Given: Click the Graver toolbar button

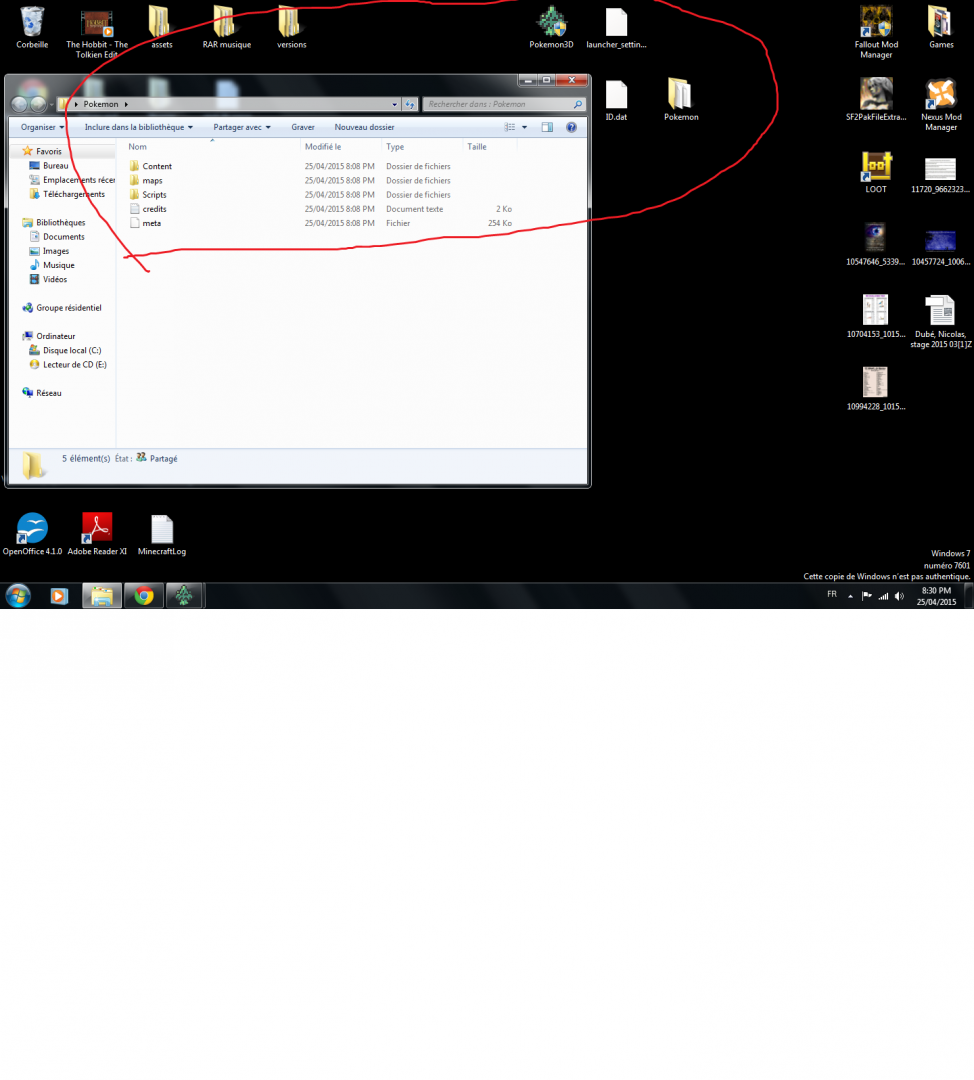Looking at the screenshot, I should [x=302, y=127].
